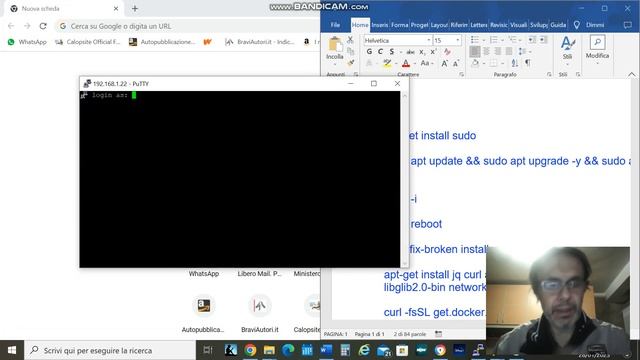
Task: Expand the numbered list dropdown arrow
Action: pos(502,40)
